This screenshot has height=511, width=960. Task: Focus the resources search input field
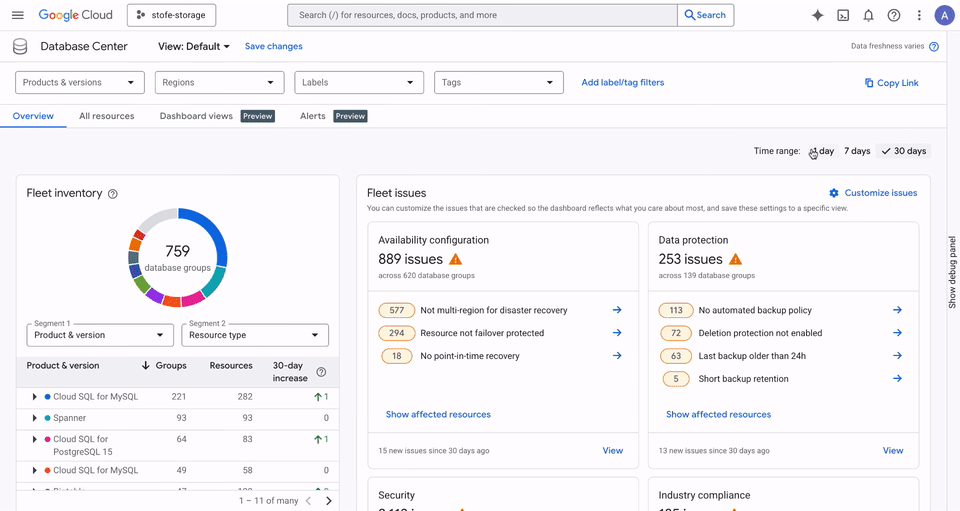(x=482, y=15)
